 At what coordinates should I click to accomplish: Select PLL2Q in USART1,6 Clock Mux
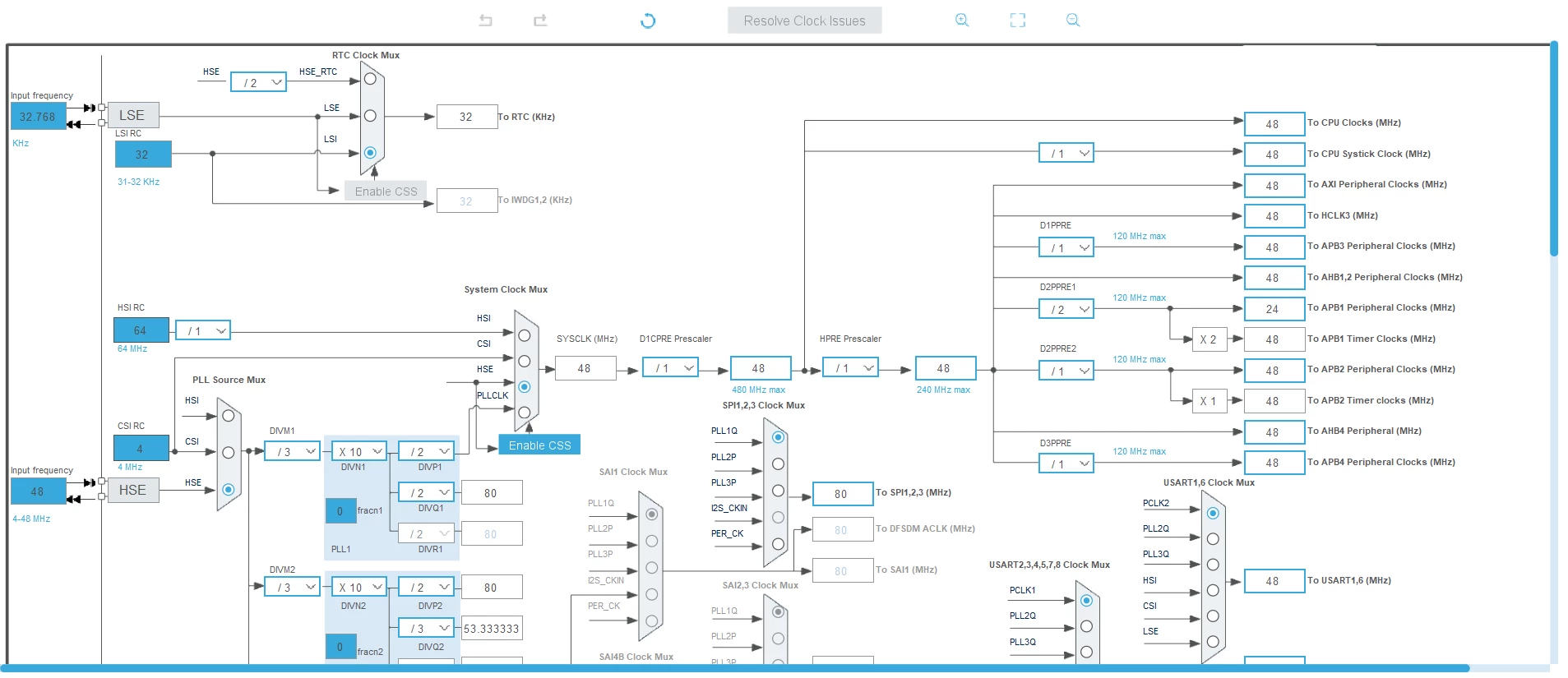[1213, 539]
